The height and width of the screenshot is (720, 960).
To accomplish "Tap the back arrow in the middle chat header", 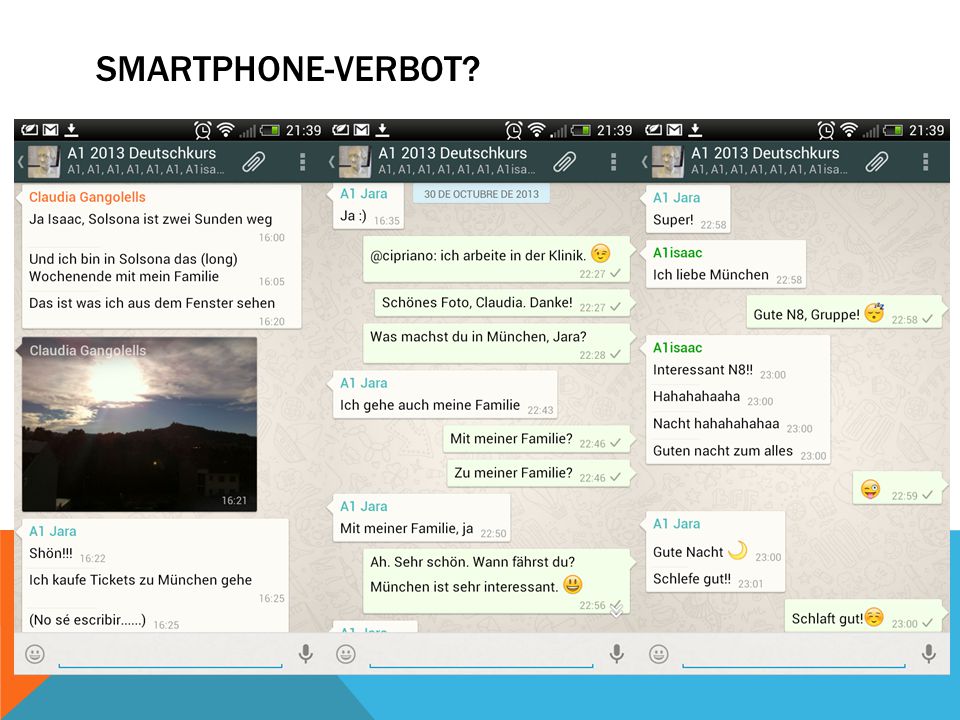I will pyautogui.click(x=332, y=162).
